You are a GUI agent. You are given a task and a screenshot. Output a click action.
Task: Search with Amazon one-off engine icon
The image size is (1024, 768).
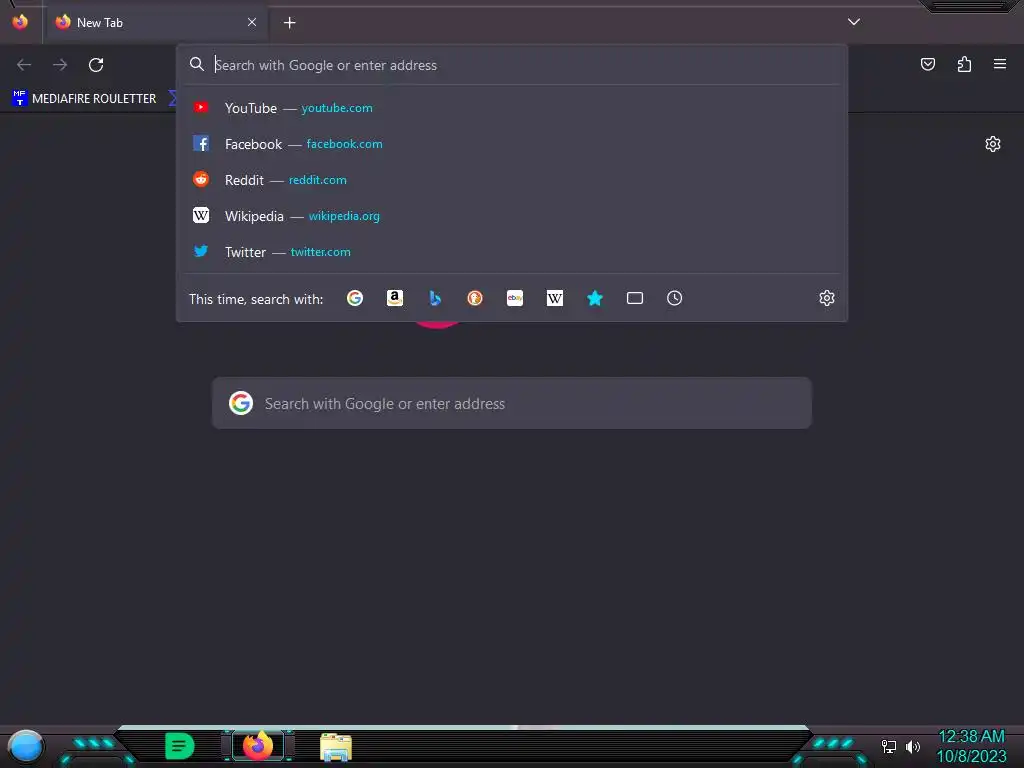[x=394, y=298]
